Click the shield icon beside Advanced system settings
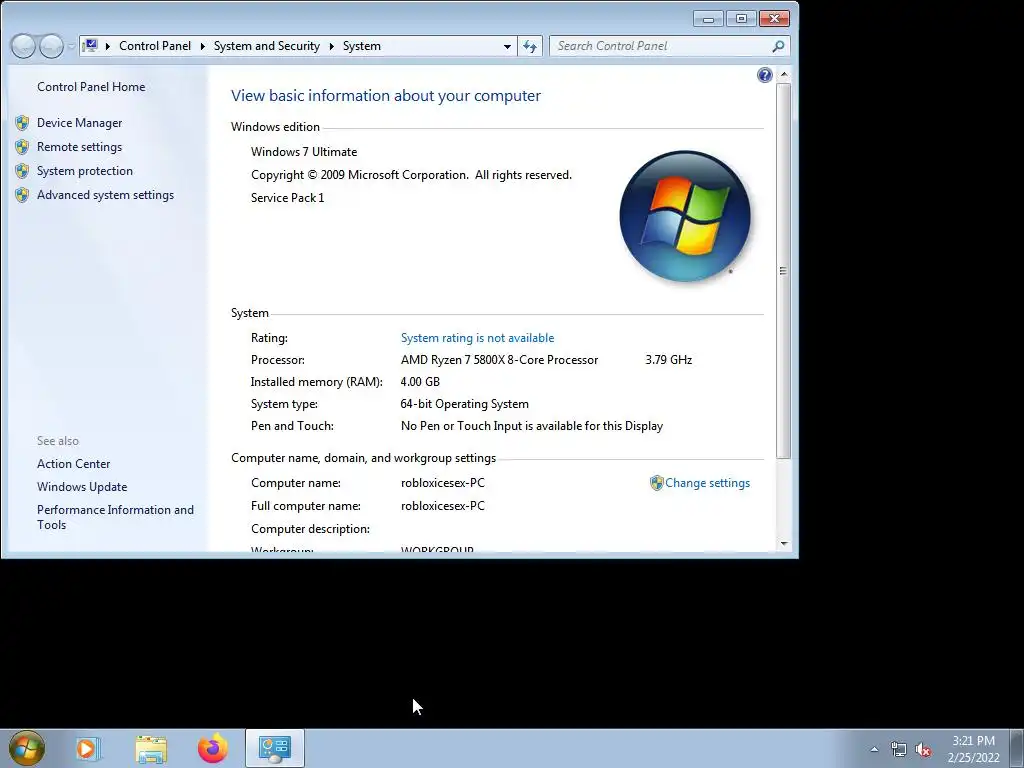 [x=22, y=195]
